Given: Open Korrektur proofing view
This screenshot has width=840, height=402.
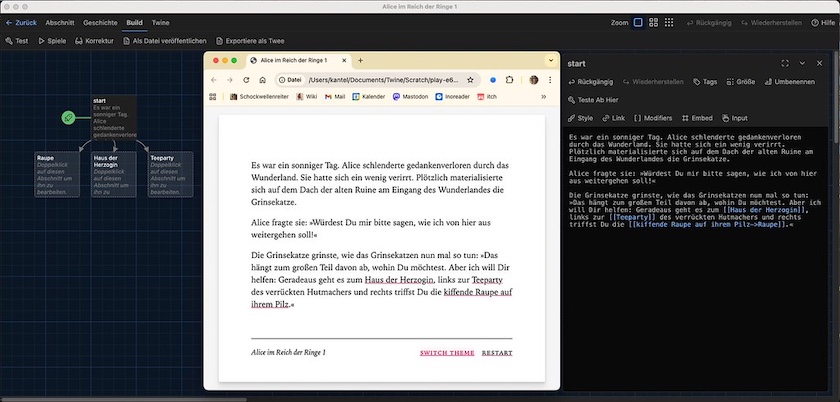Looking at the screenshot, I should [94, 41].
